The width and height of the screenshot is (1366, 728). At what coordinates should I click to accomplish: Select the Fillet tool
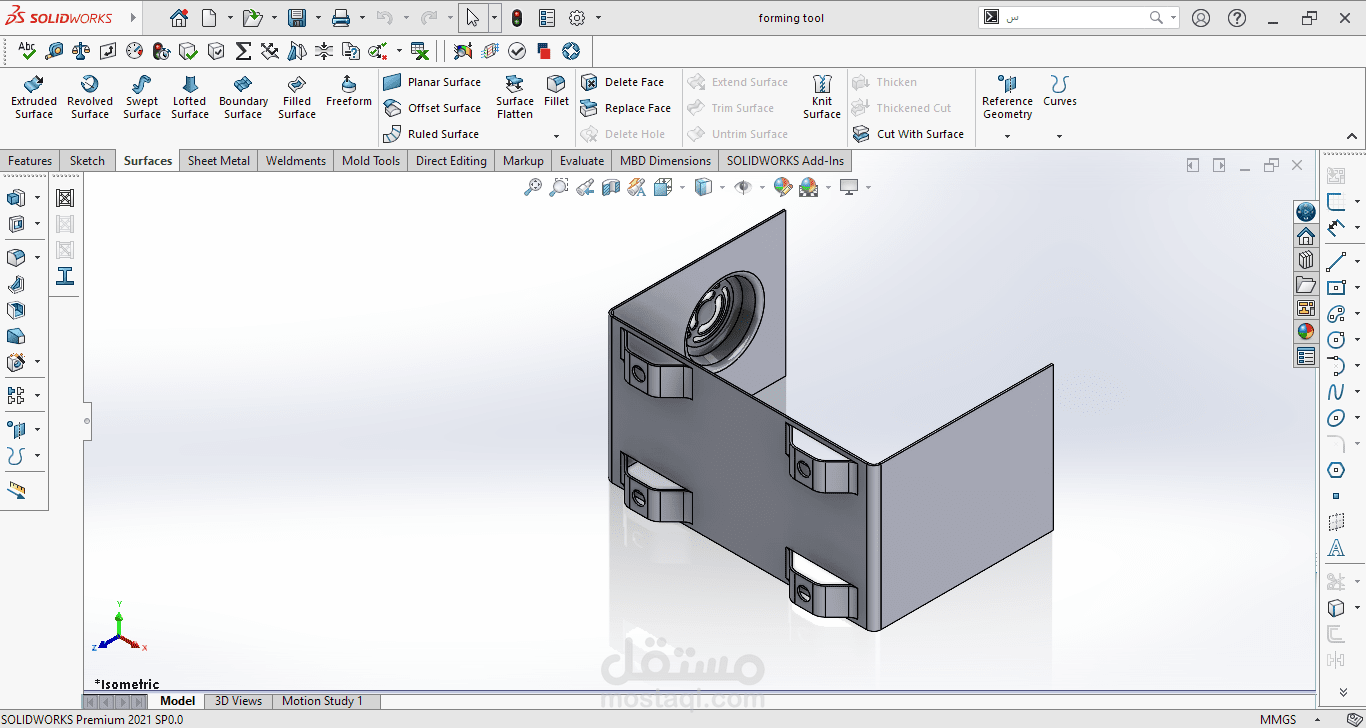tap(556, 91)
